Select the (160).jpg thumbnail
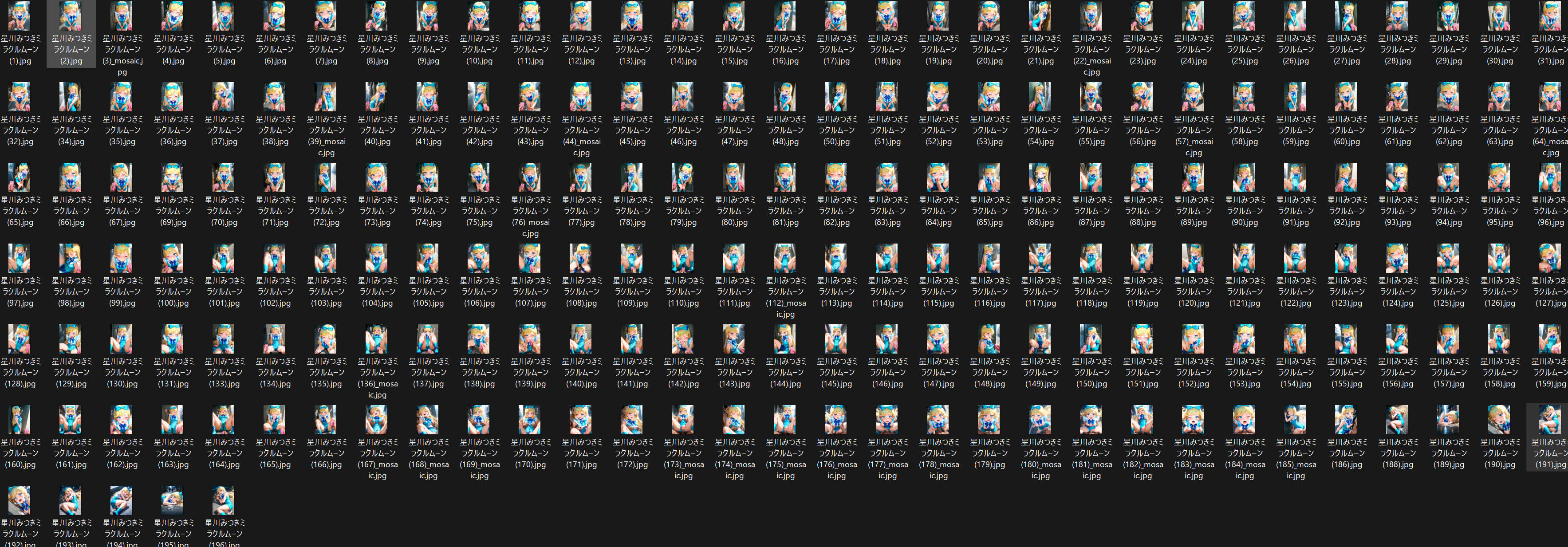 click(20, 420)
